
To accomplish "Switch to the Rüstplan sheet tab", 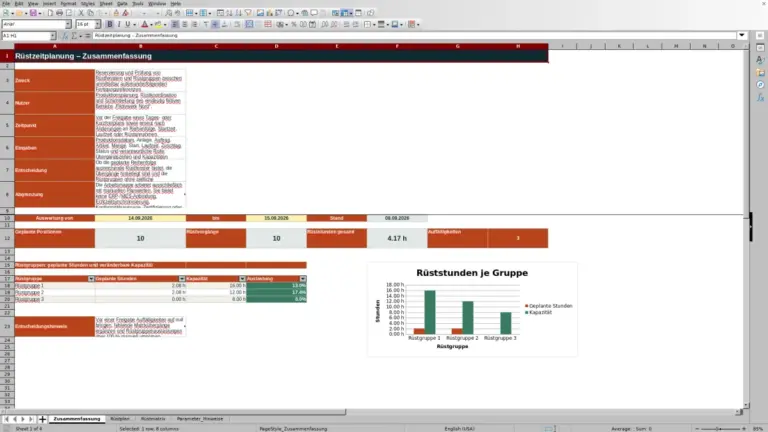I will pos(120,419).
